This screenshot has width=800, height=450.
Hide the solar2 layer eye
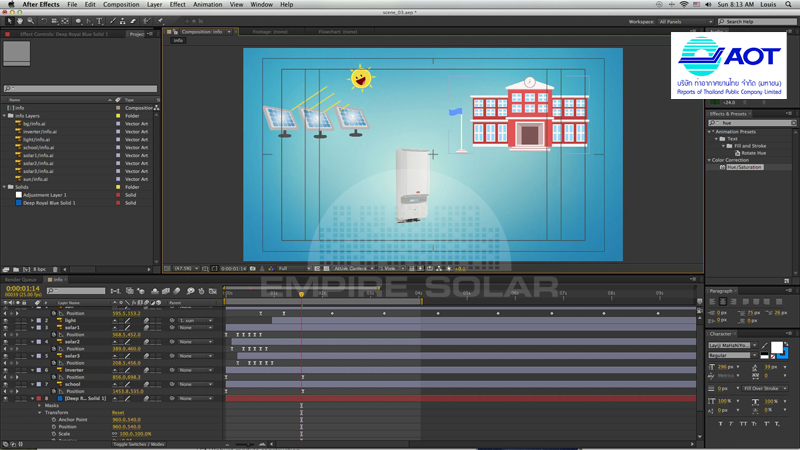(6, 342)
